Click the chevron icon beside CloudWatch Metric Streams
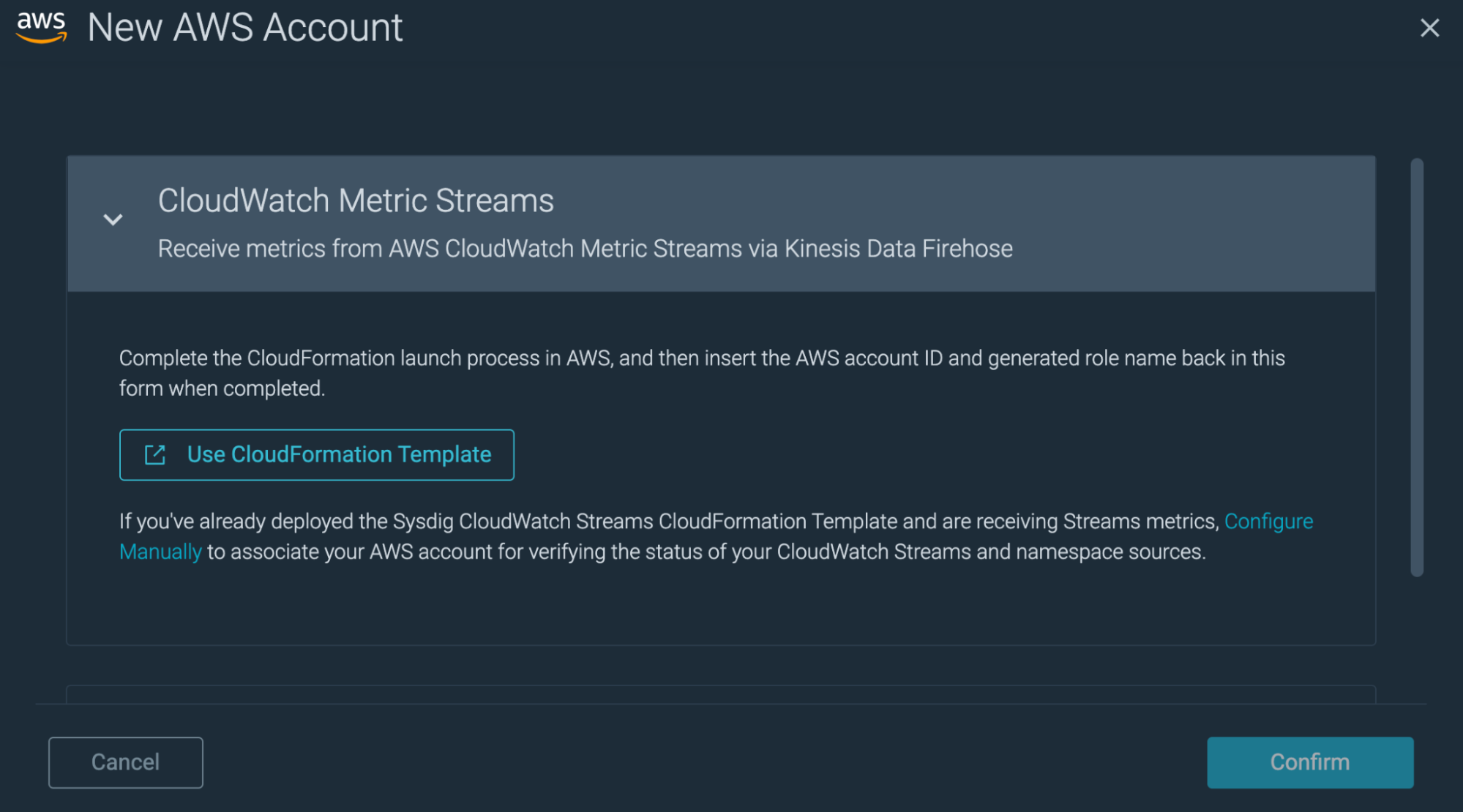 [x=113, y=219]
